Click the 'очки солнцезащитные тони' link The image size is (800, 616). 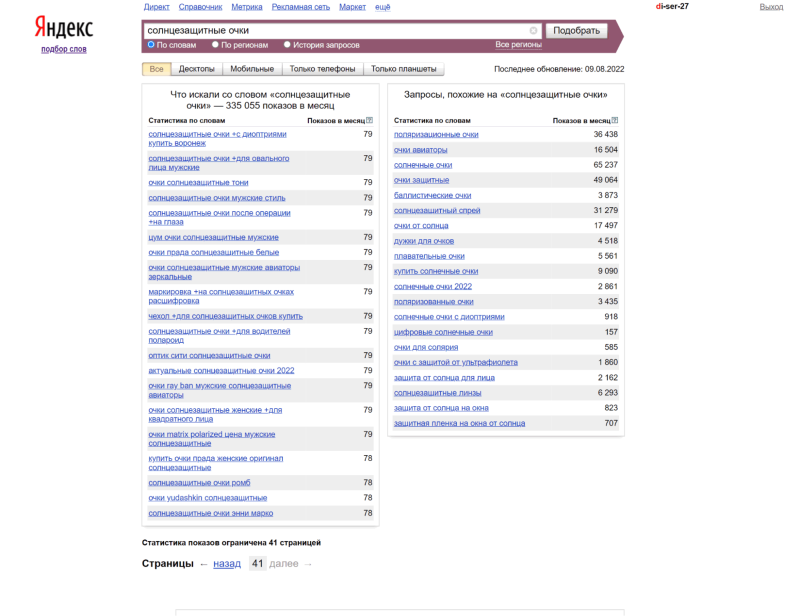click(198, 183)
